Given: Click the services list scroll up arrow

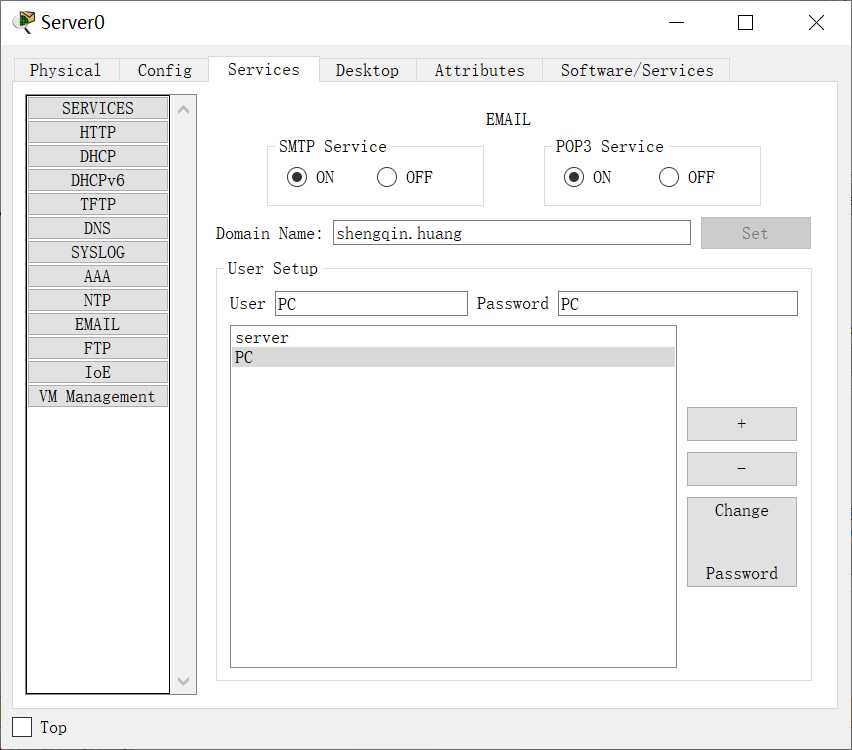Looking at the screenshot, I should point(184,110).
